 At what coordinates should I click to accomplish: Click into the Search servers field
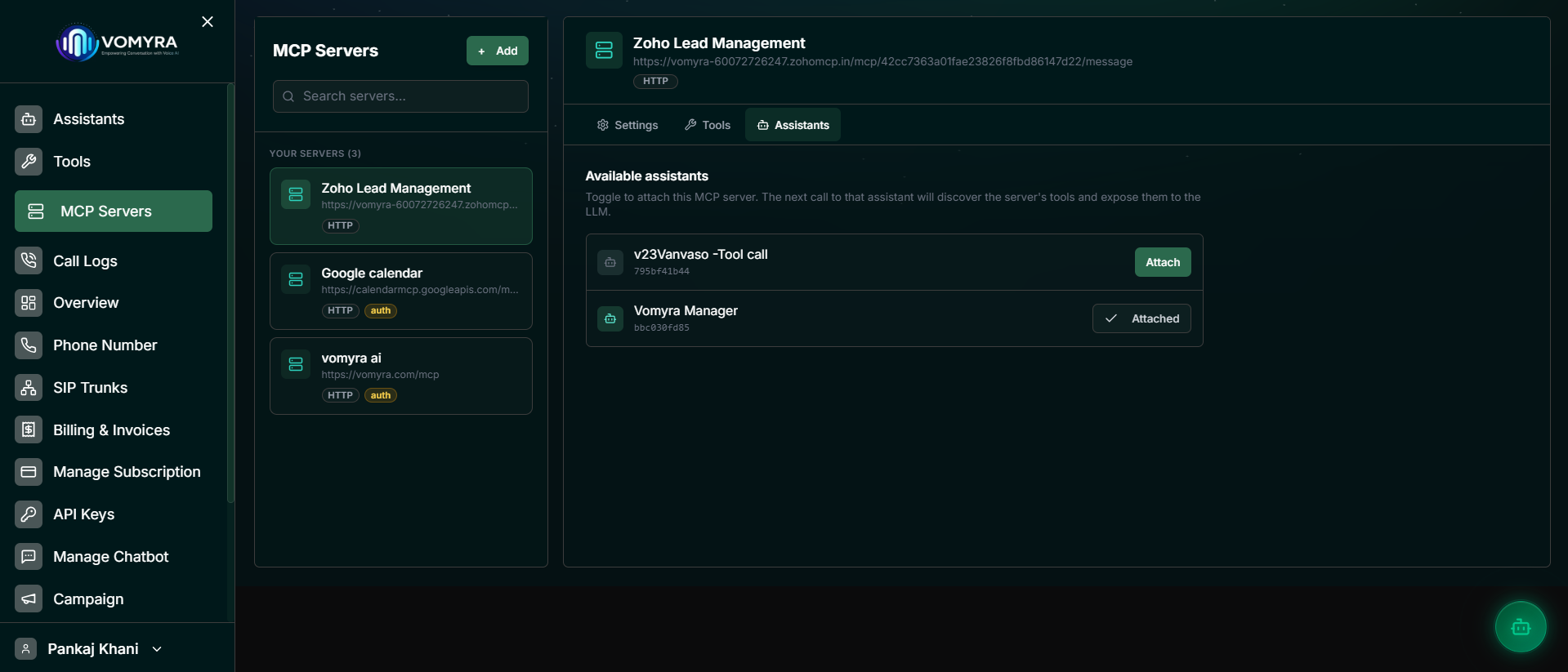click(x=400, y=96)
